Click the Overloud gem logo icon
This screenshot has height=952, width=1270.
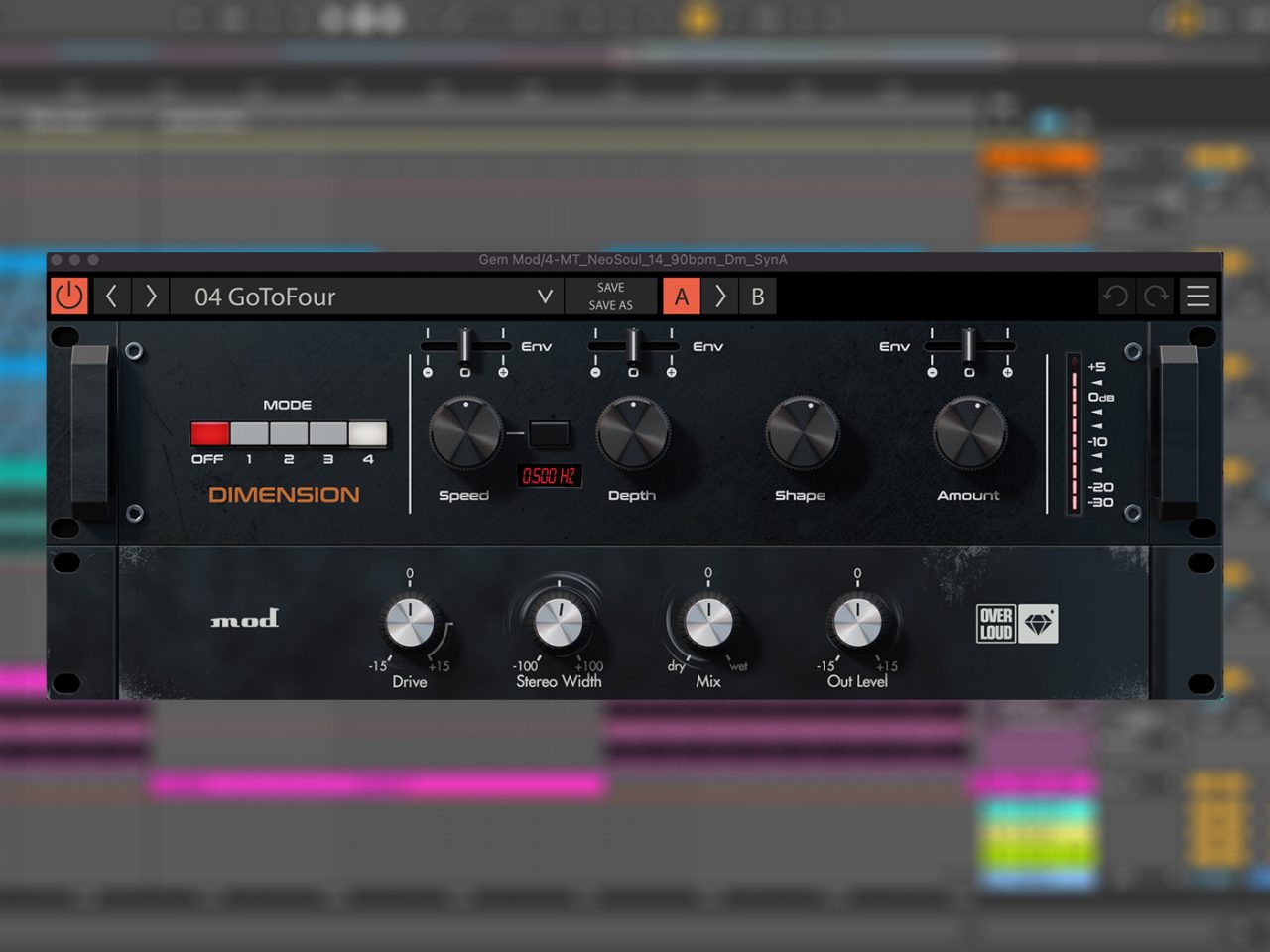(1039, 624)
